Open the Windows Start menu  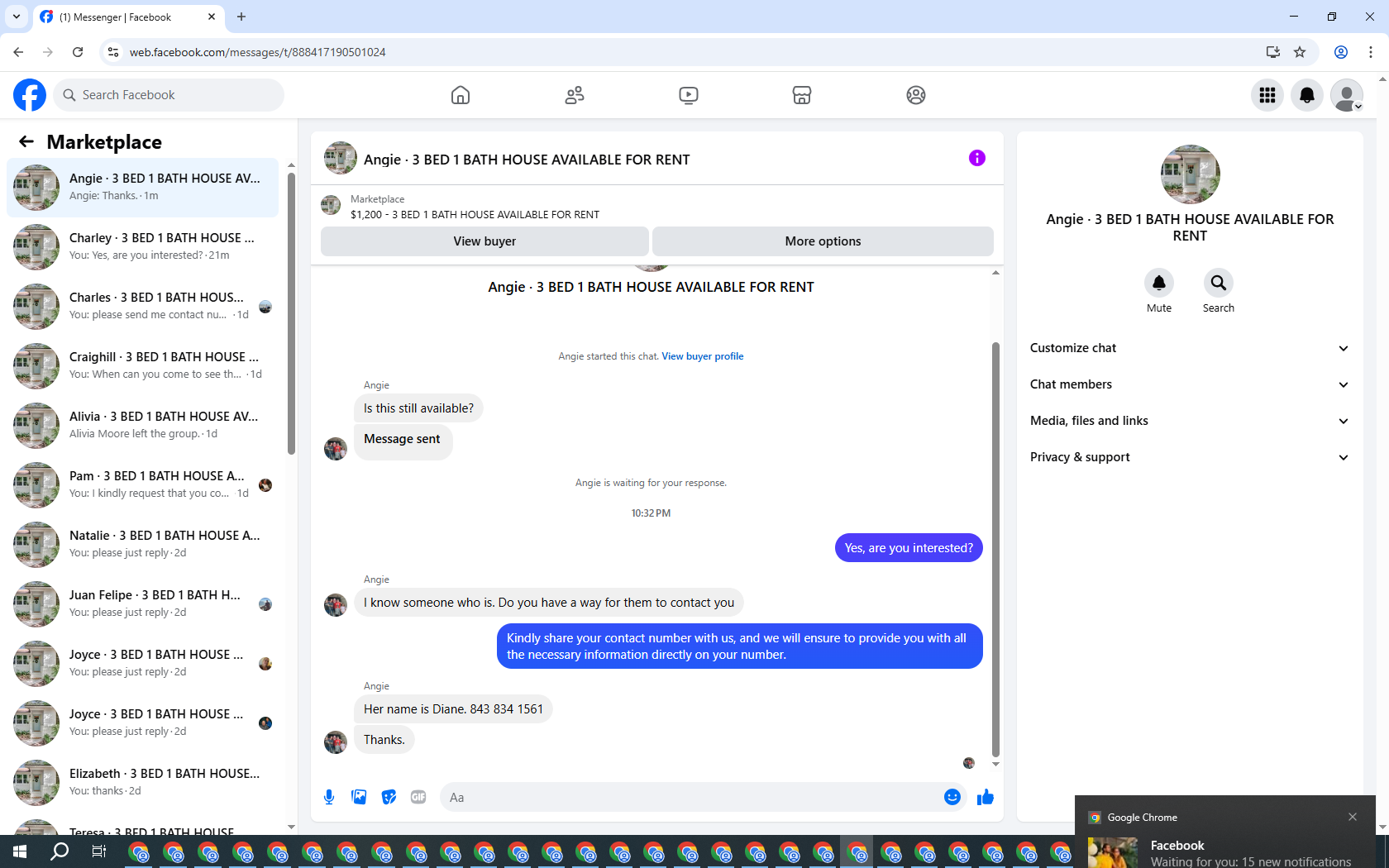(20, 851)
